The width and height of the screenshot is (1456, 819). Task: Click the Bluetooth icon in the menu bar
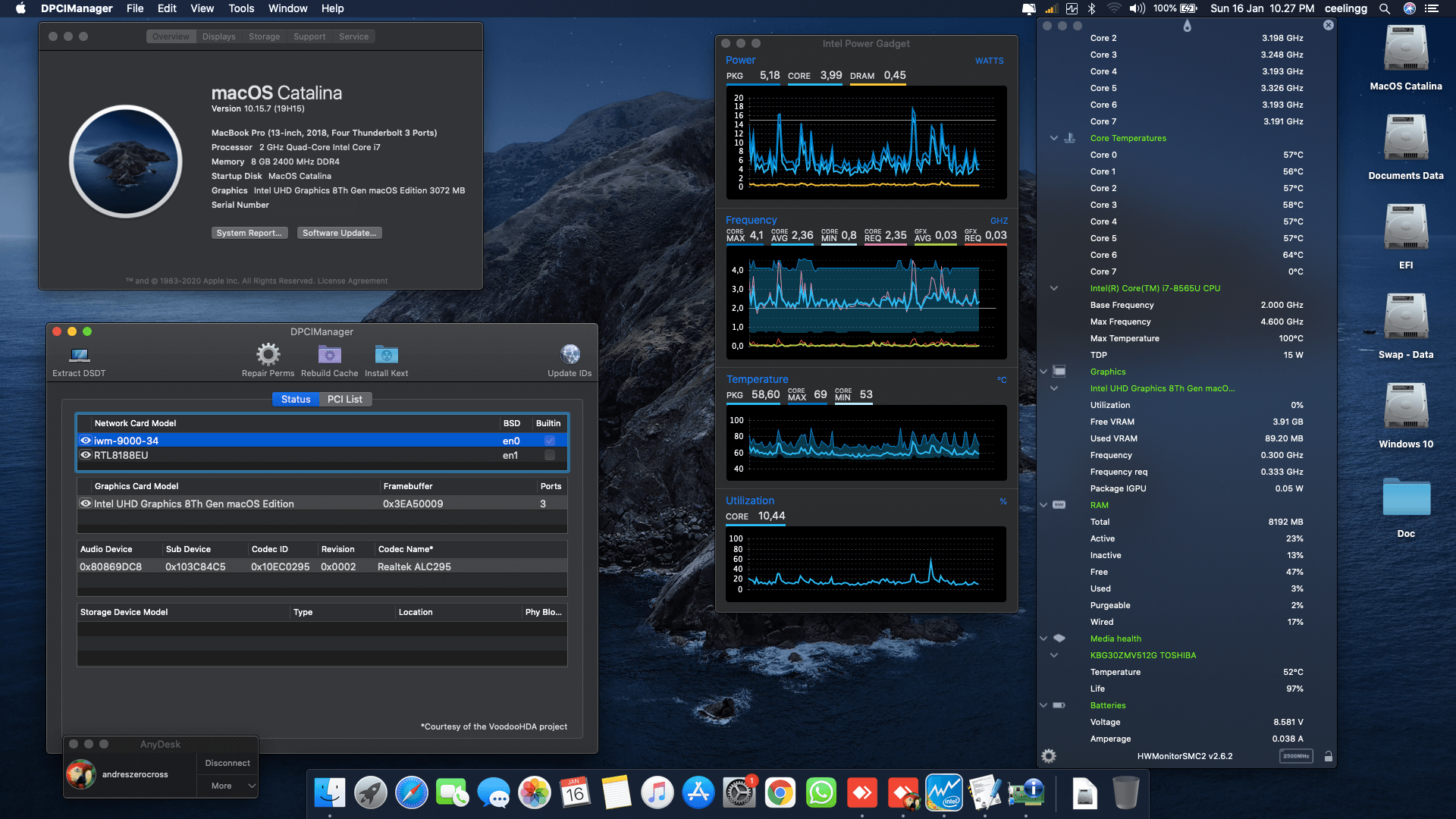(x=1091, y=8)
